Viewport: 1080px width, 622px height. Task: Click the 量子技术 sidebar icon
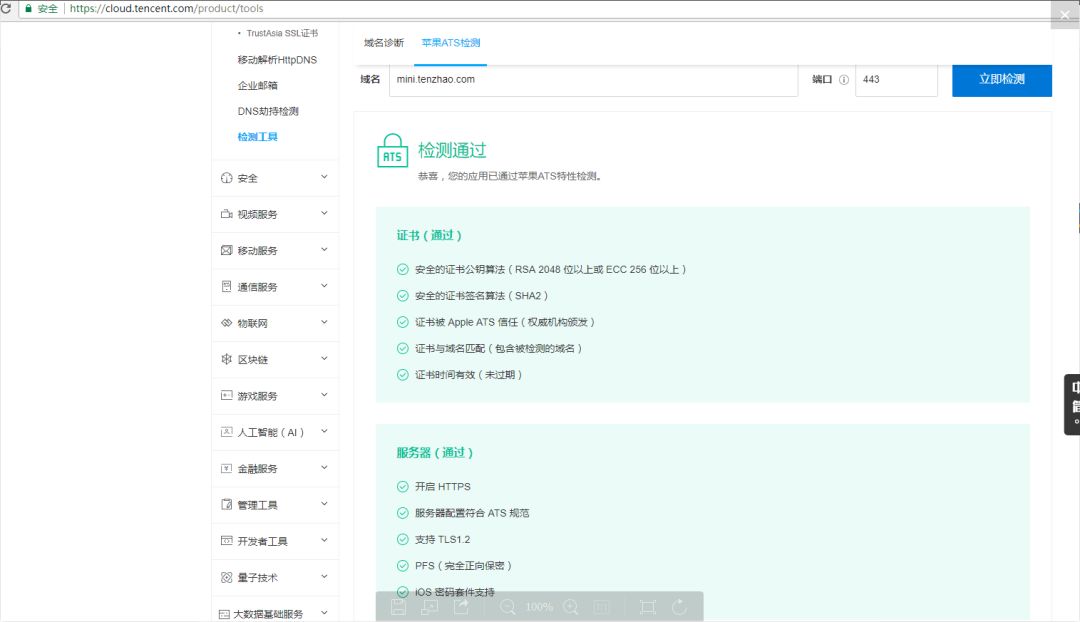[x=226, y=577]
